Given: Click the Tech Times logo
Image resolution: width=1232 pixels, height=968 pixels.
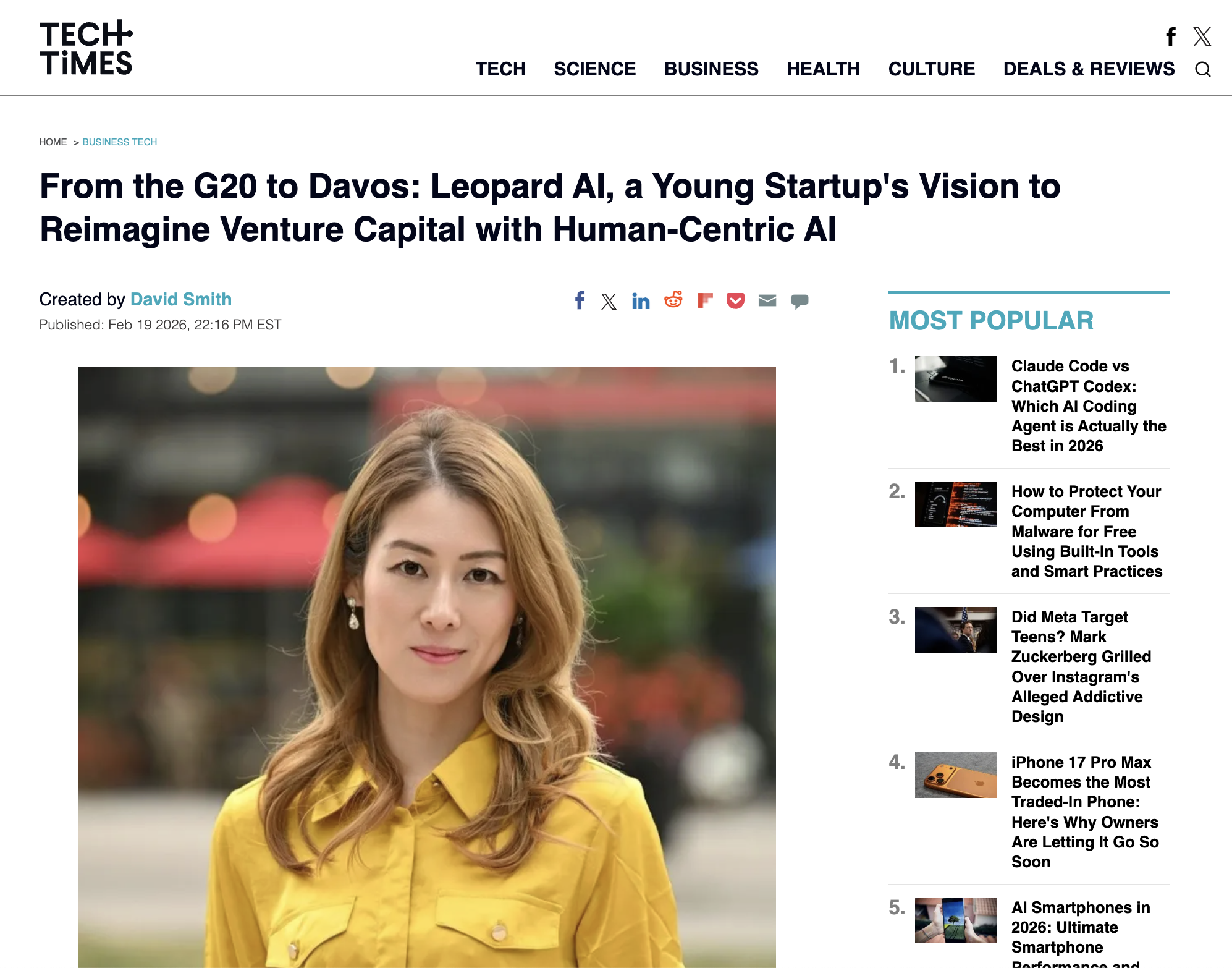Looking at the screenshot, I should (86, 48).
